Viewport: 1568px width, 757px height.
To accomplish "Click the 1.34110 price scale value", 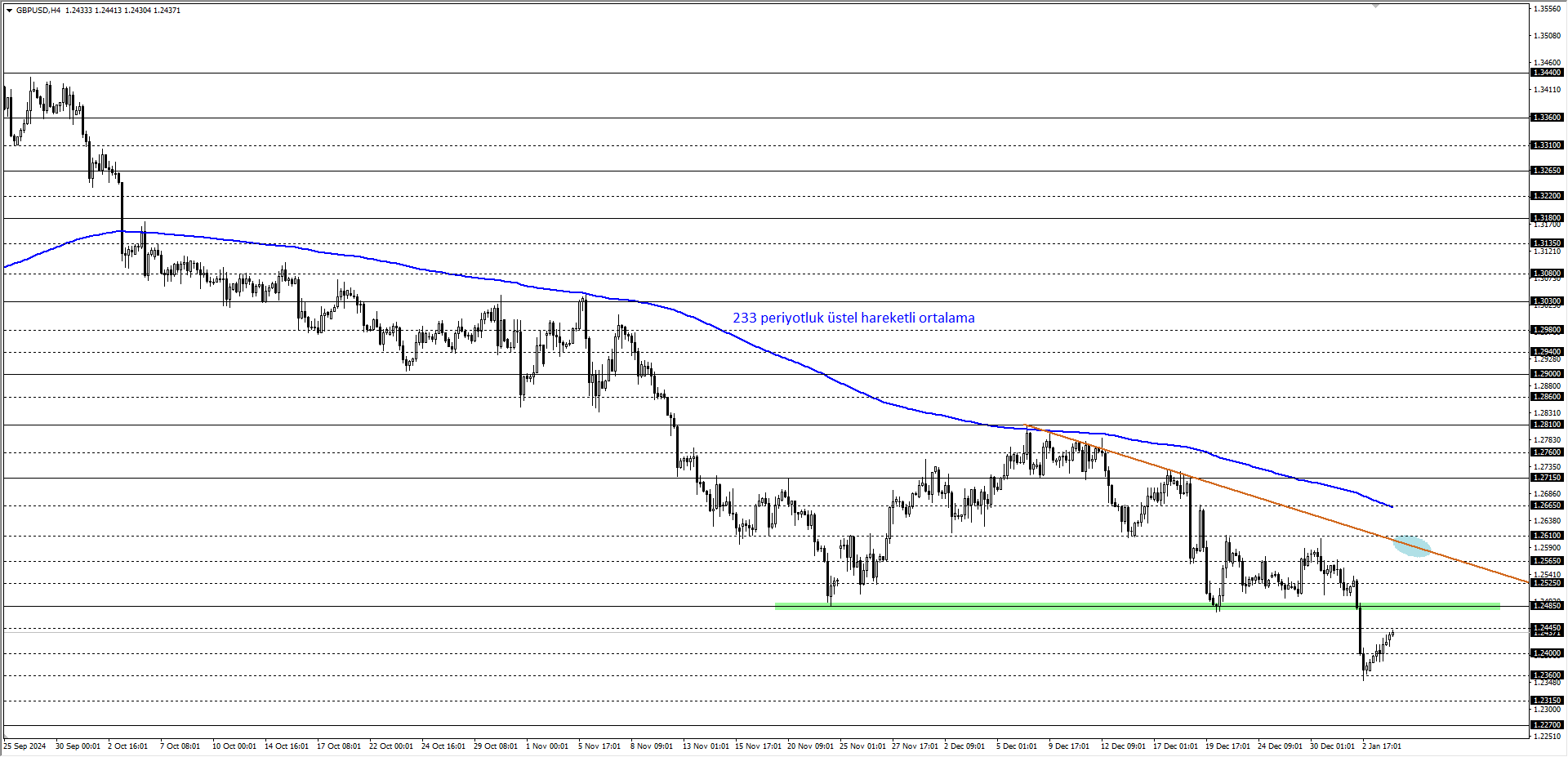I will click(x=1548, y=90).
